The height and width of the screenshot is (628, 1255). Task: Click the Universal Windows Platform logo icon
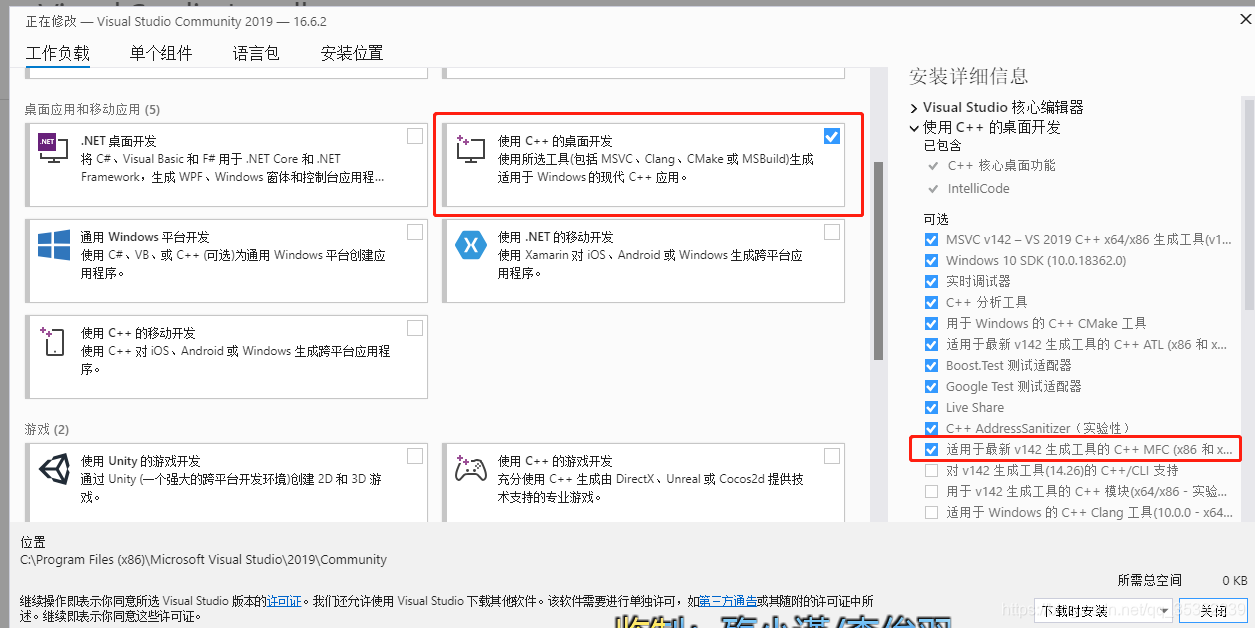pos(53,245)
